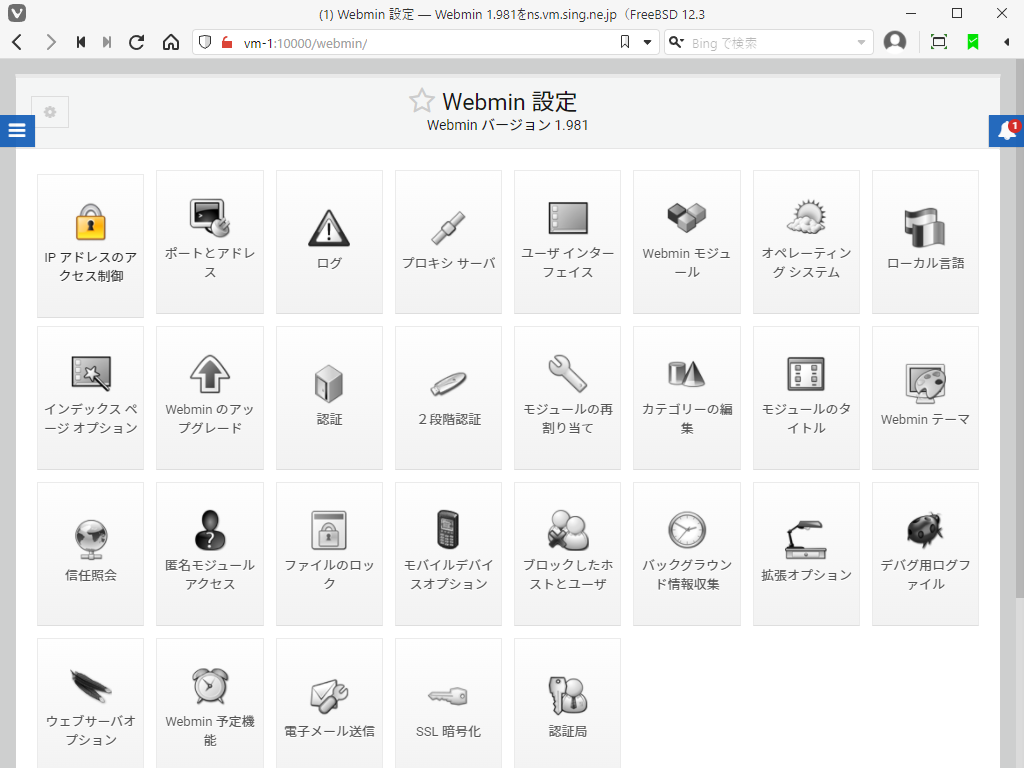This screenshot has height=768, width=1024.
Task: Open SSL 暗号化 settings
Action: pos(449,704)
